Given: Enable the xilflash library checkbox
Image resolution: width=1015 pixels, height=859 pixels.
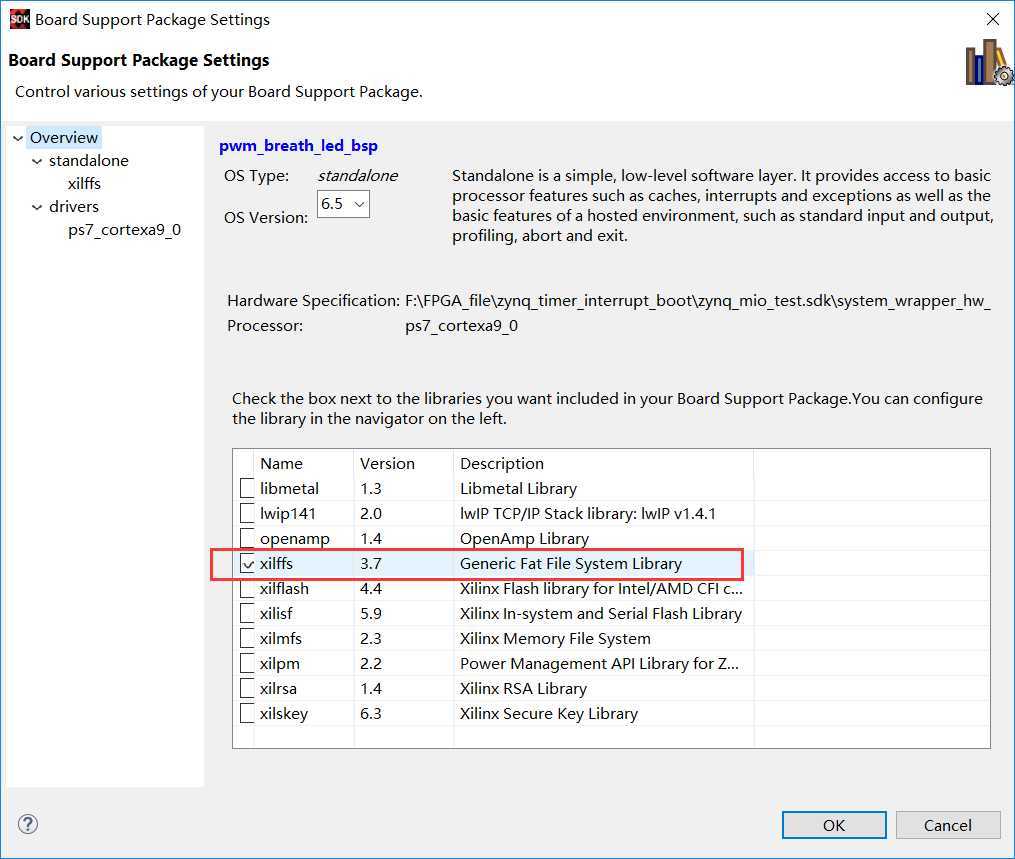Looking at the screenshot, I should 247,588.
